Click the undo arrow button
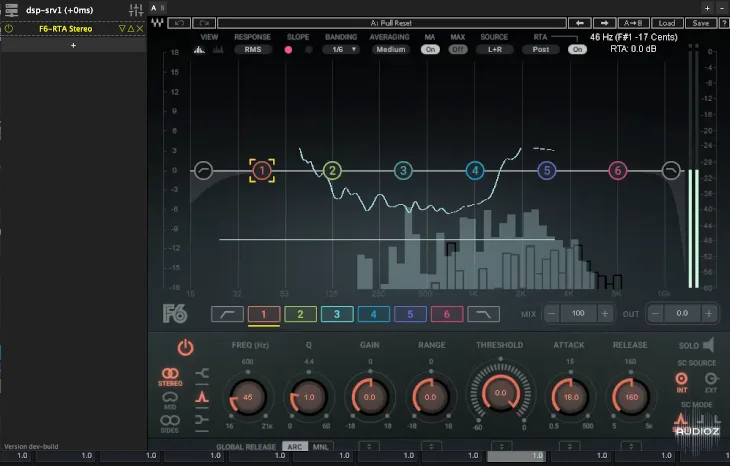 [179, 23]
